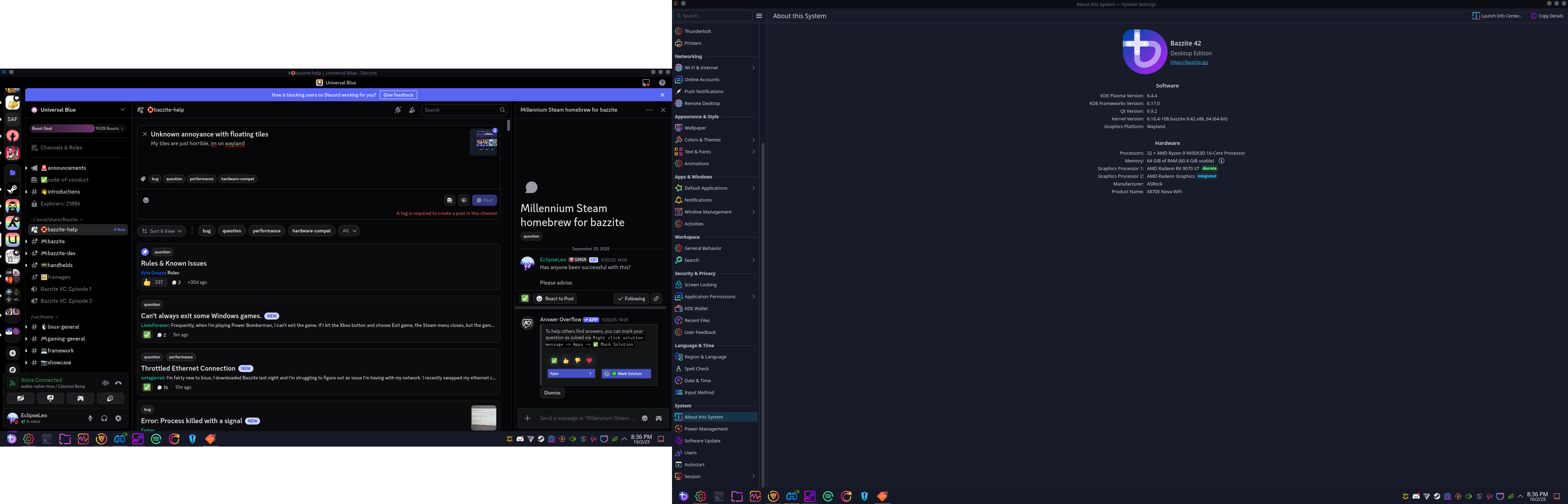Expand Universal Blue server menu

(x=122, y=110)
